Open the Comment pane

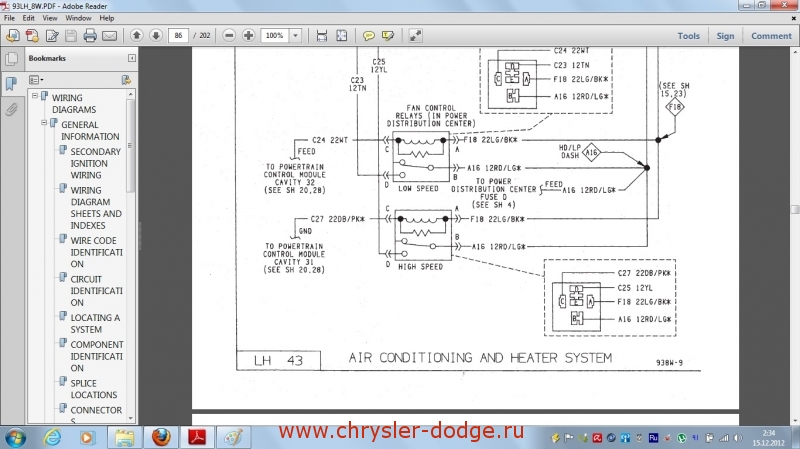(x=771, y=36)
